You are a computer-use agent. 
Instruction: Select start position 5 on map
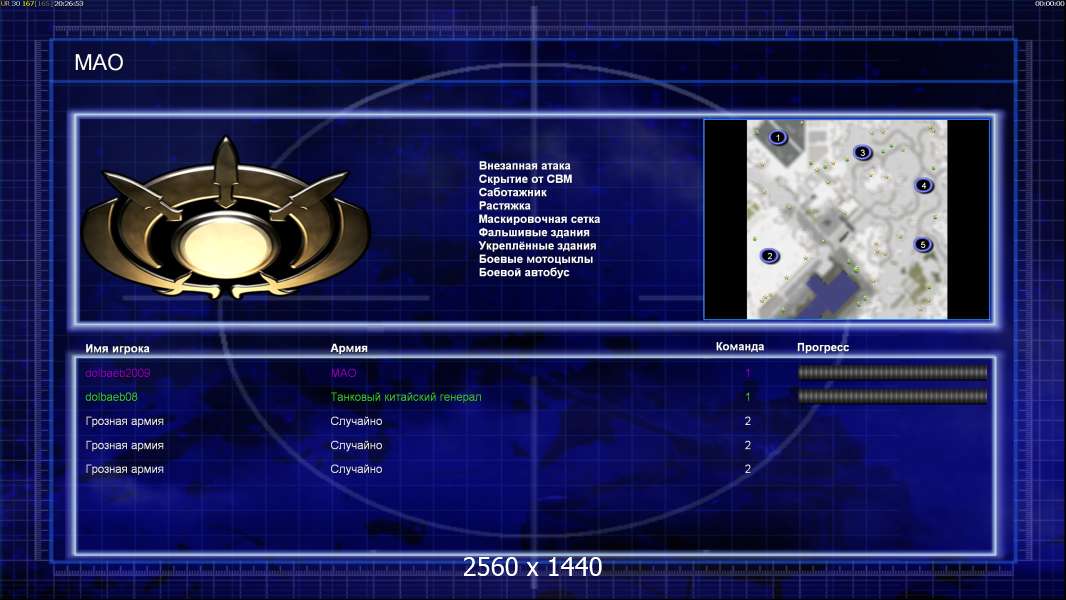(x=923, y=245)
